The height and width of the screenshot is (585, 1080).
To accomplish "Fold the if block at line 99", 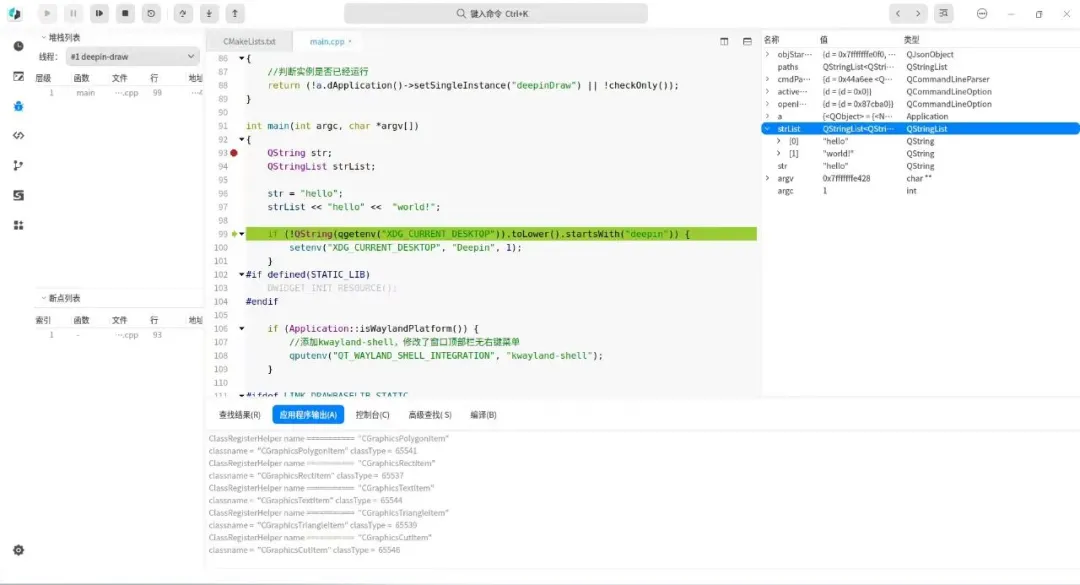I will click(x=242, y=234).
